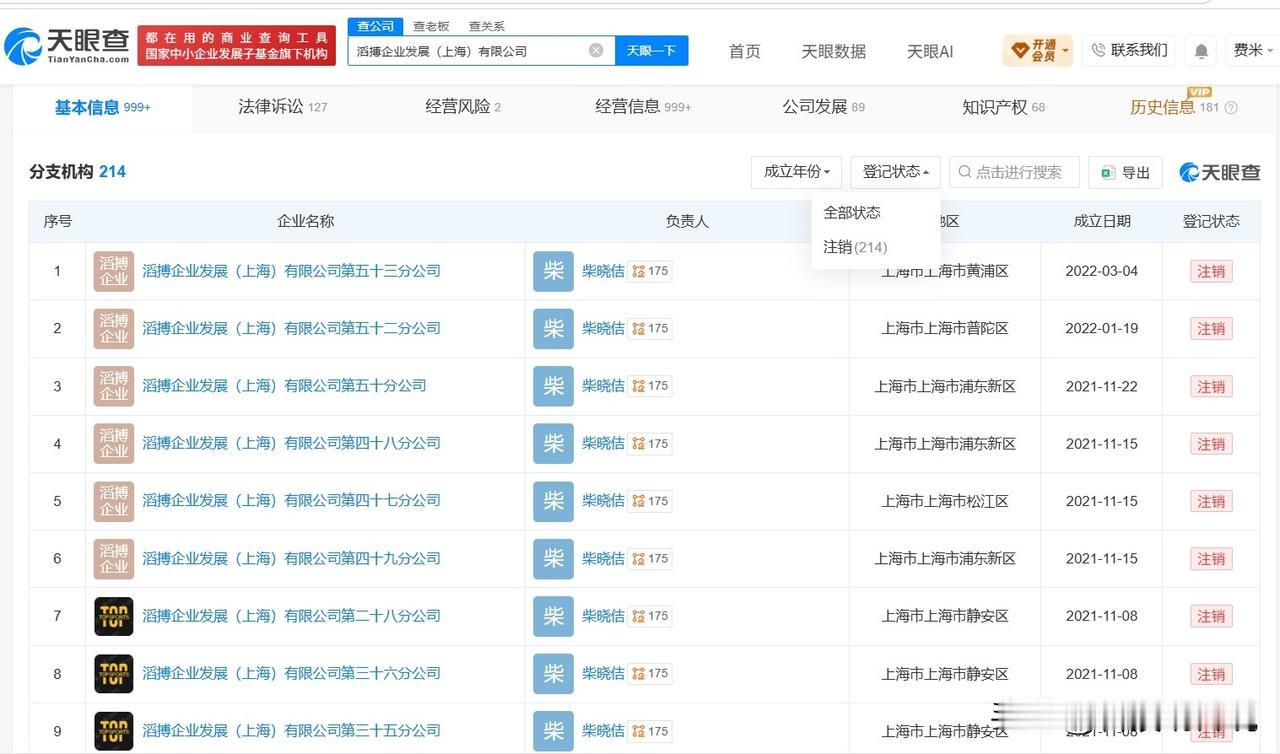1280x754 pixels.
Task: Switch to the 查关系 search tab
Action: [487, 26]
